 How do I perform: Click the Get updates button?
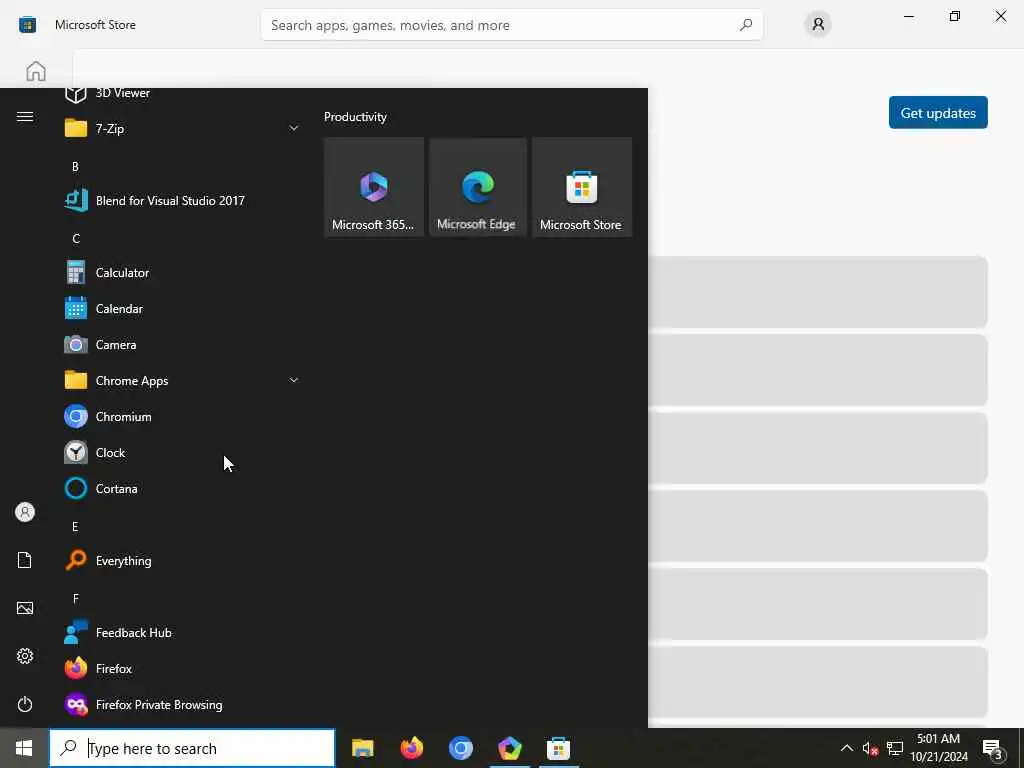coord(938,112)
